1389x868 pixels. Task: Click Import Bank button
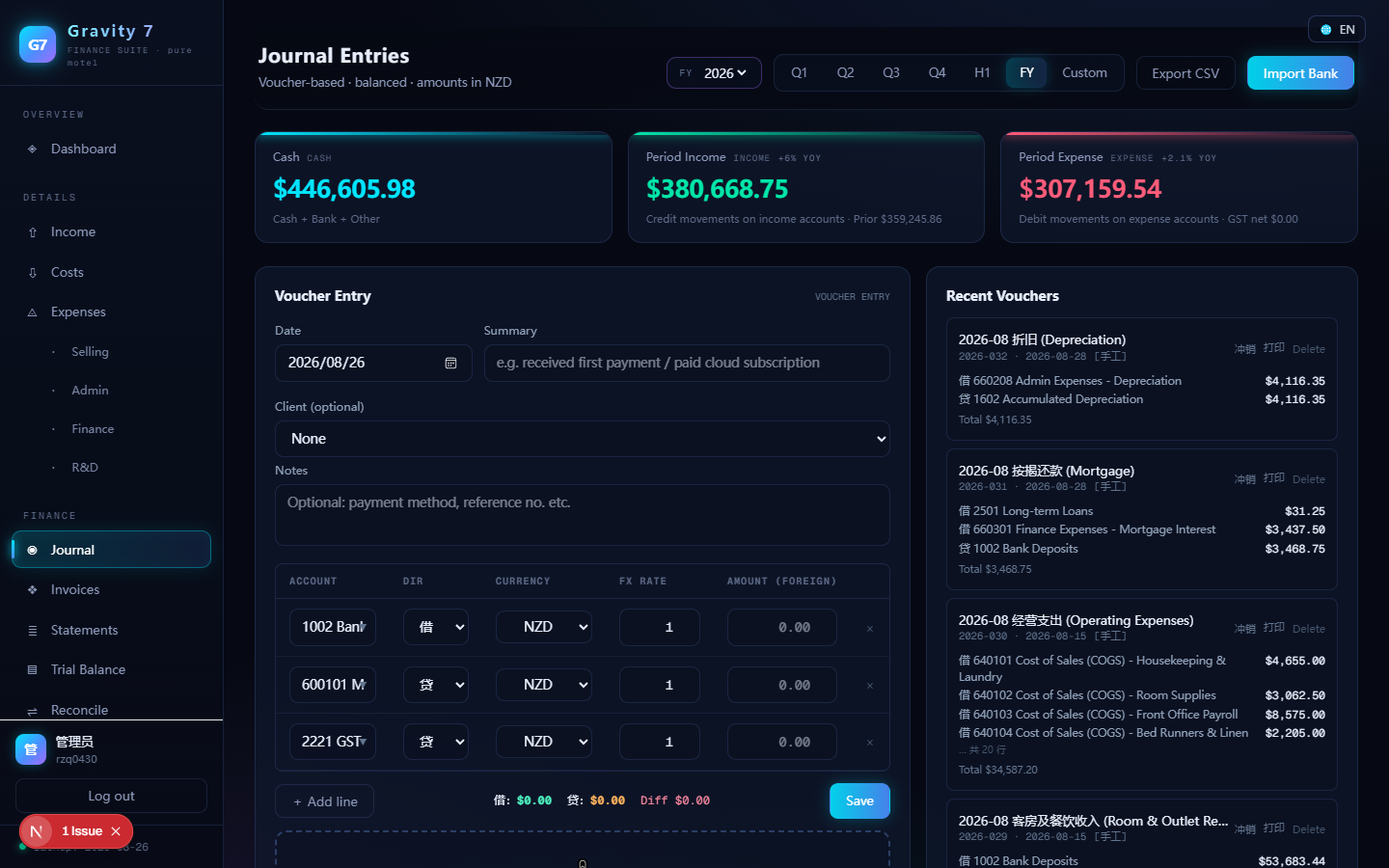[1300, 73]
